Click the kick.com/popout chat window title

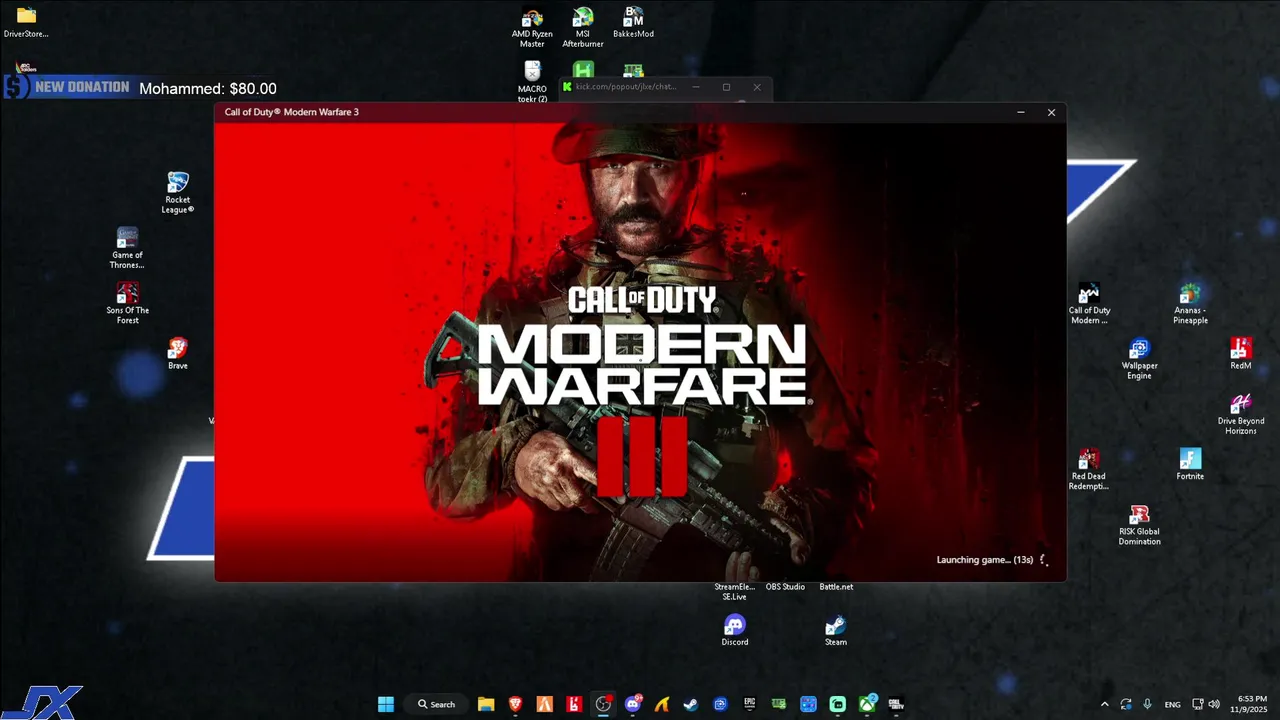coord(626,87)
